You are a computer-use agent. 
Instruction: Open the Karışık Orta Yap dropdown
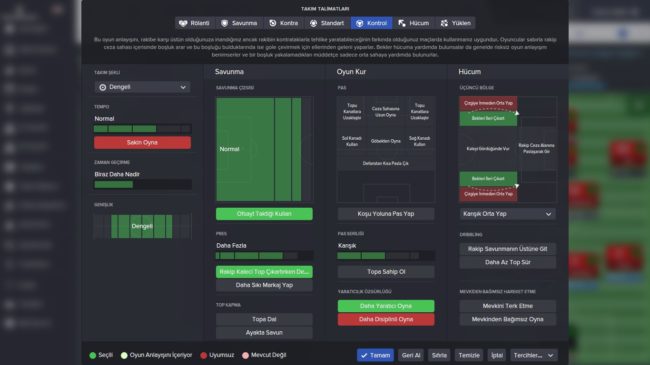[507, 214]
